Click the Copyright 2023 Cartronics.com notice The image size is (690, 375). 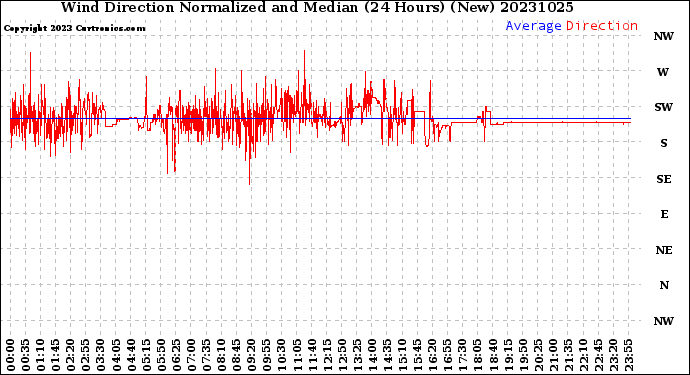[74, 28]
